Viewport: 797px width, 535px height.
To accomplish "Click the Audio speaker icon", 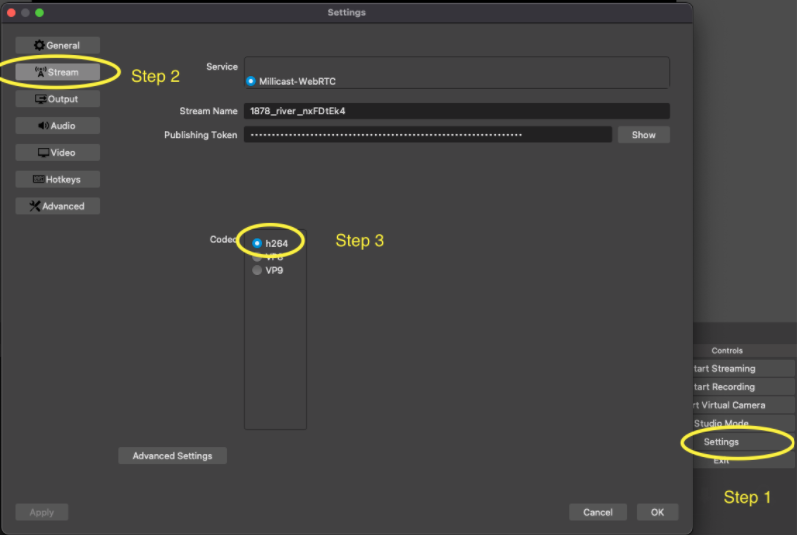I will [x=43, y=126].
